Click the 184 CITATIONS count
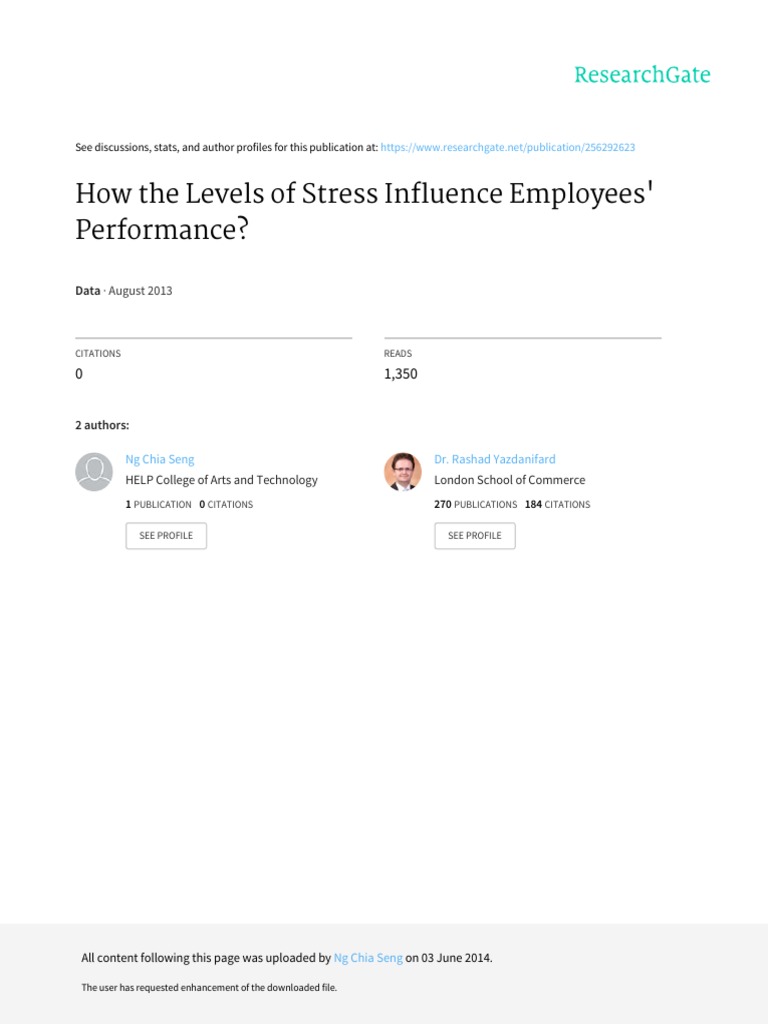 coord(557,505)
